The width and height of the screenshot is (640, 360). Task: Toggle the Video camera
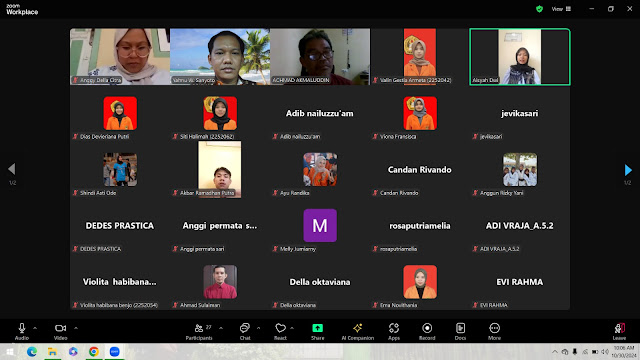pyautogui.click(x=60, y=331)
